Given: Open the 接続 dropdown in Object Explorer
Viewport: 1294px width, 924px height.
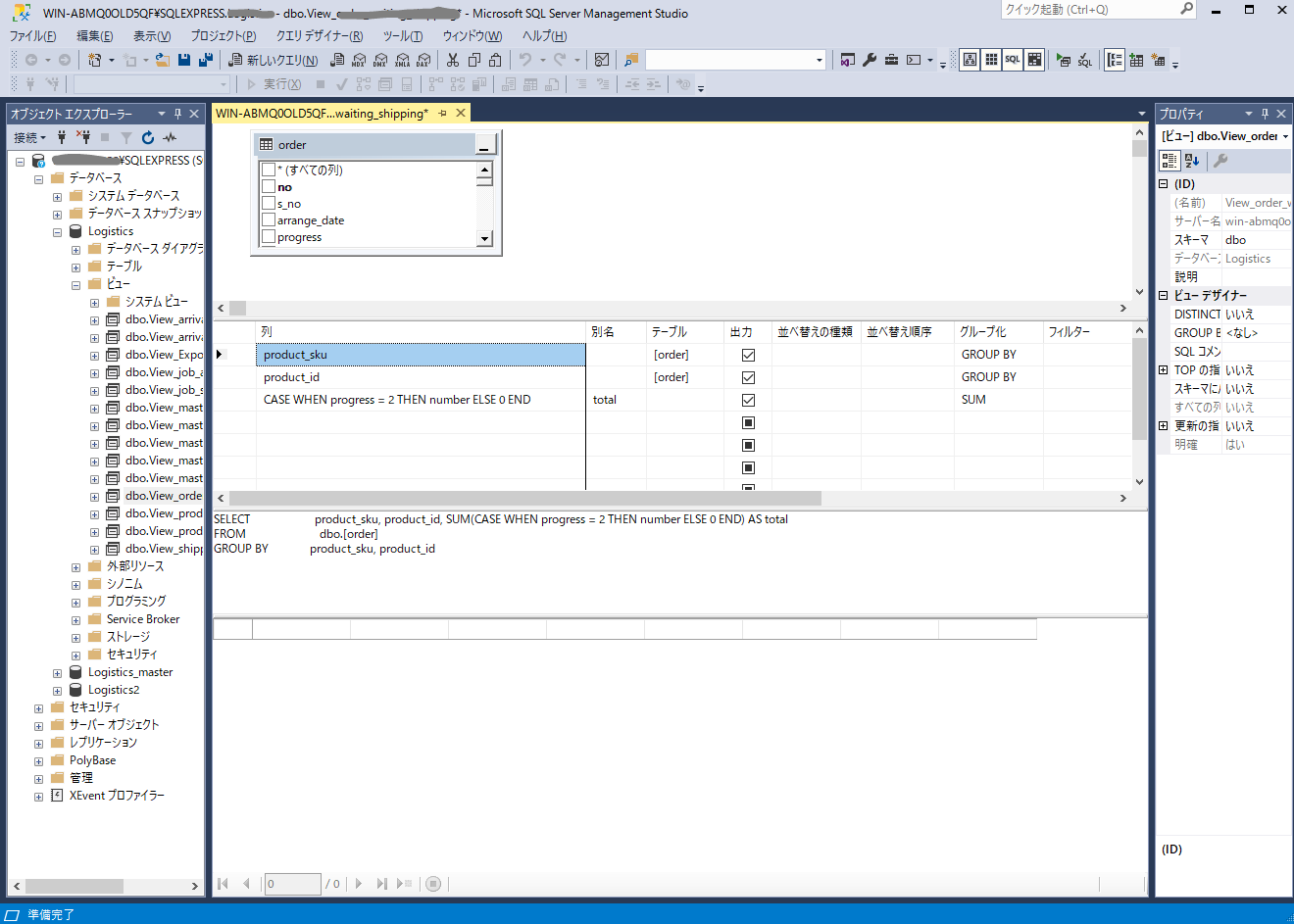Looking at the screenshot, I should point(27,137).
